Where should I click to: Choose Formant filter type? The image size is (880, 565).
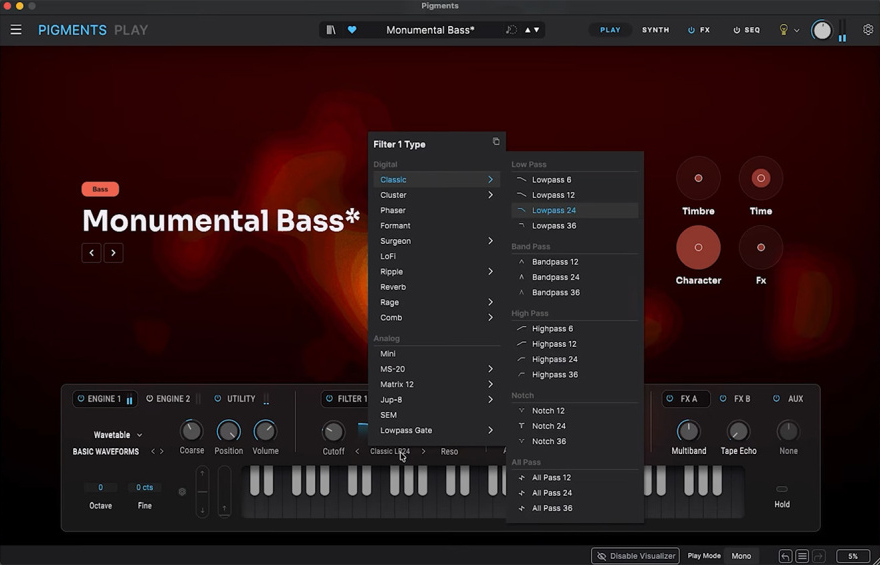pos(437,226)
